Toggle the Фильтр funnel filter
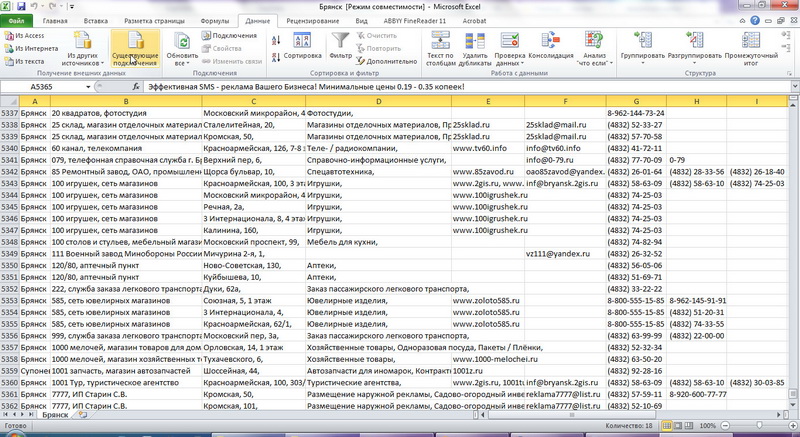Image resolution: width=800 pixels, height=437 pixels. point(340,46)
